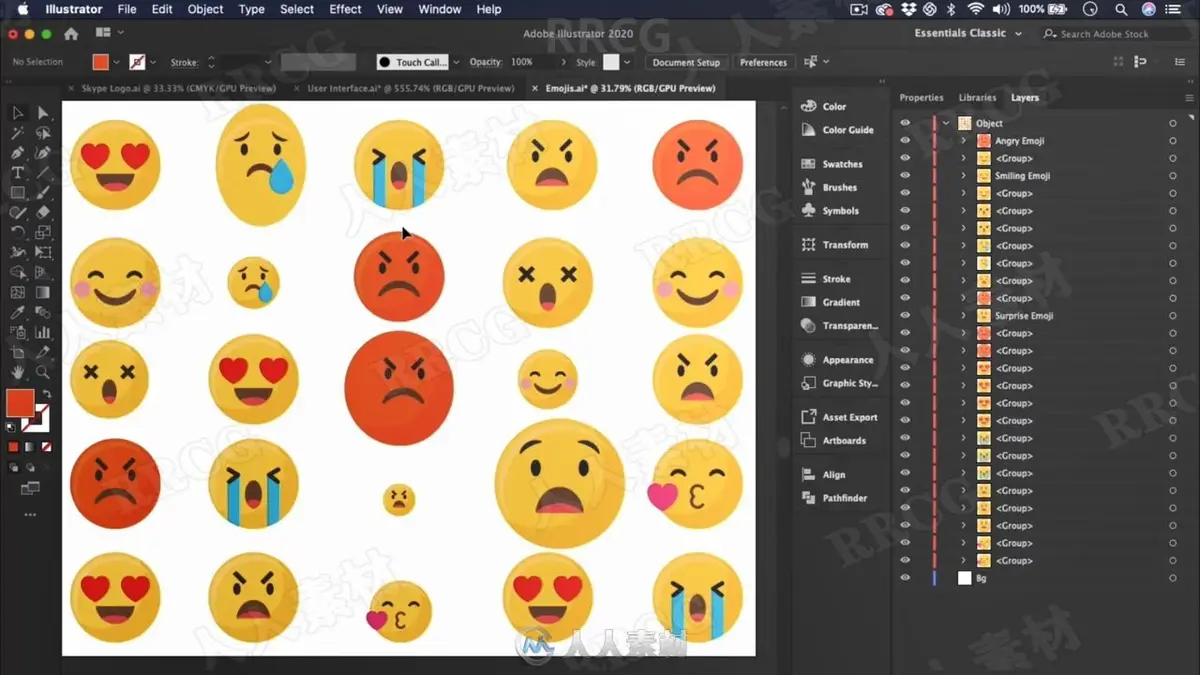The height and width of the screenshot is (675, 1200).
Task: Select the Selection tool arrow
Action: click(18, 113)
